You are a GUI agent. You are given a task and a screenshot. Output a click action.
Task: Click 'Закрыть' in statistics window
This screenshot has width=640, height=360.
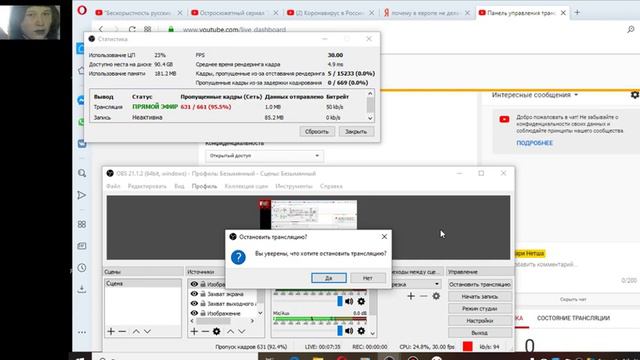click(356, 131)
